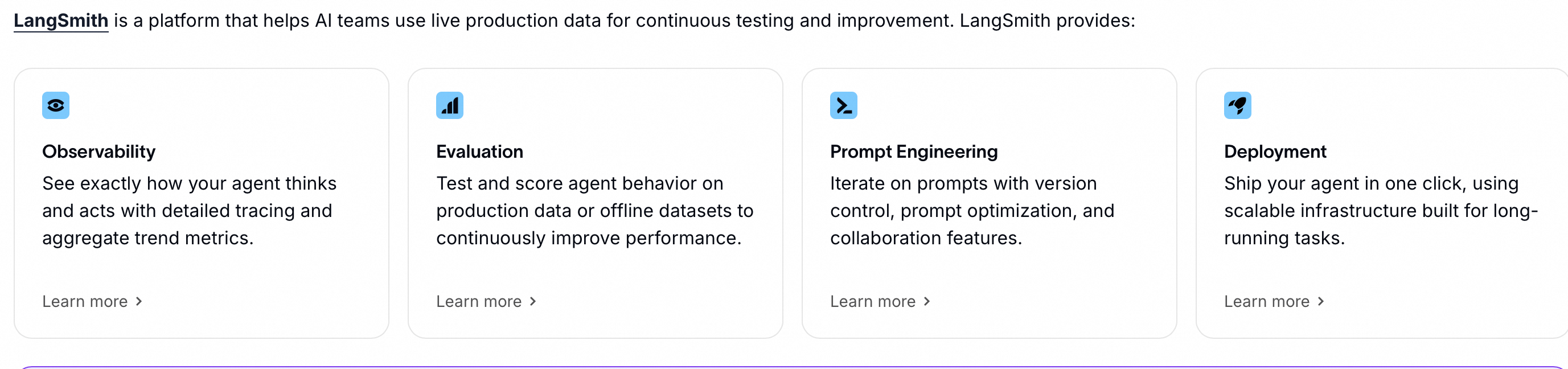Select the Prompt Engineering card heading
This screenshot has width=1568, height=369.
tap(914, 151)
